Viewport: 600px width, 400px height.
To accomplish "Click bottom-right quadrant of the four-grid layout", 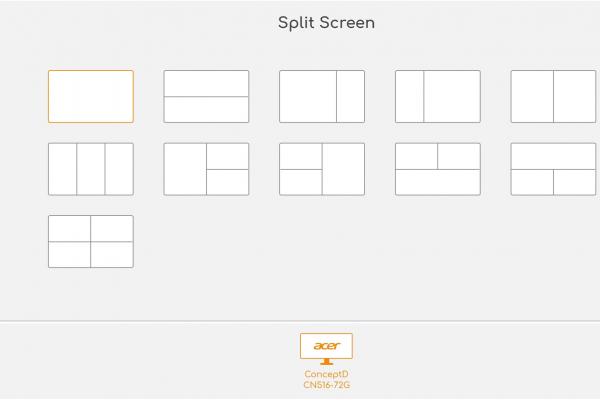I will tap(112, 255).
